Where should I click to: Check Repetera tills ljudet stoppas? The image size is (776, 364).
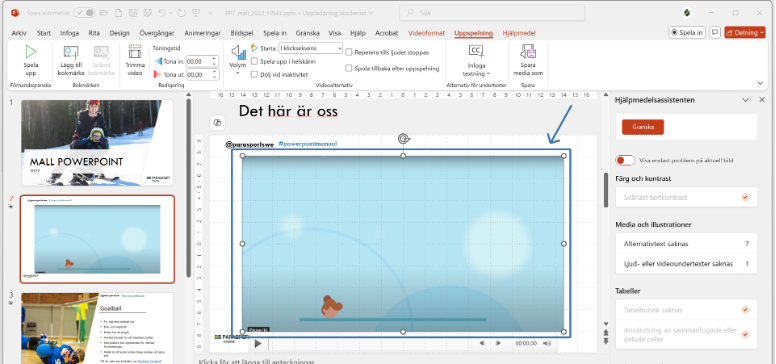coord(349,52)
